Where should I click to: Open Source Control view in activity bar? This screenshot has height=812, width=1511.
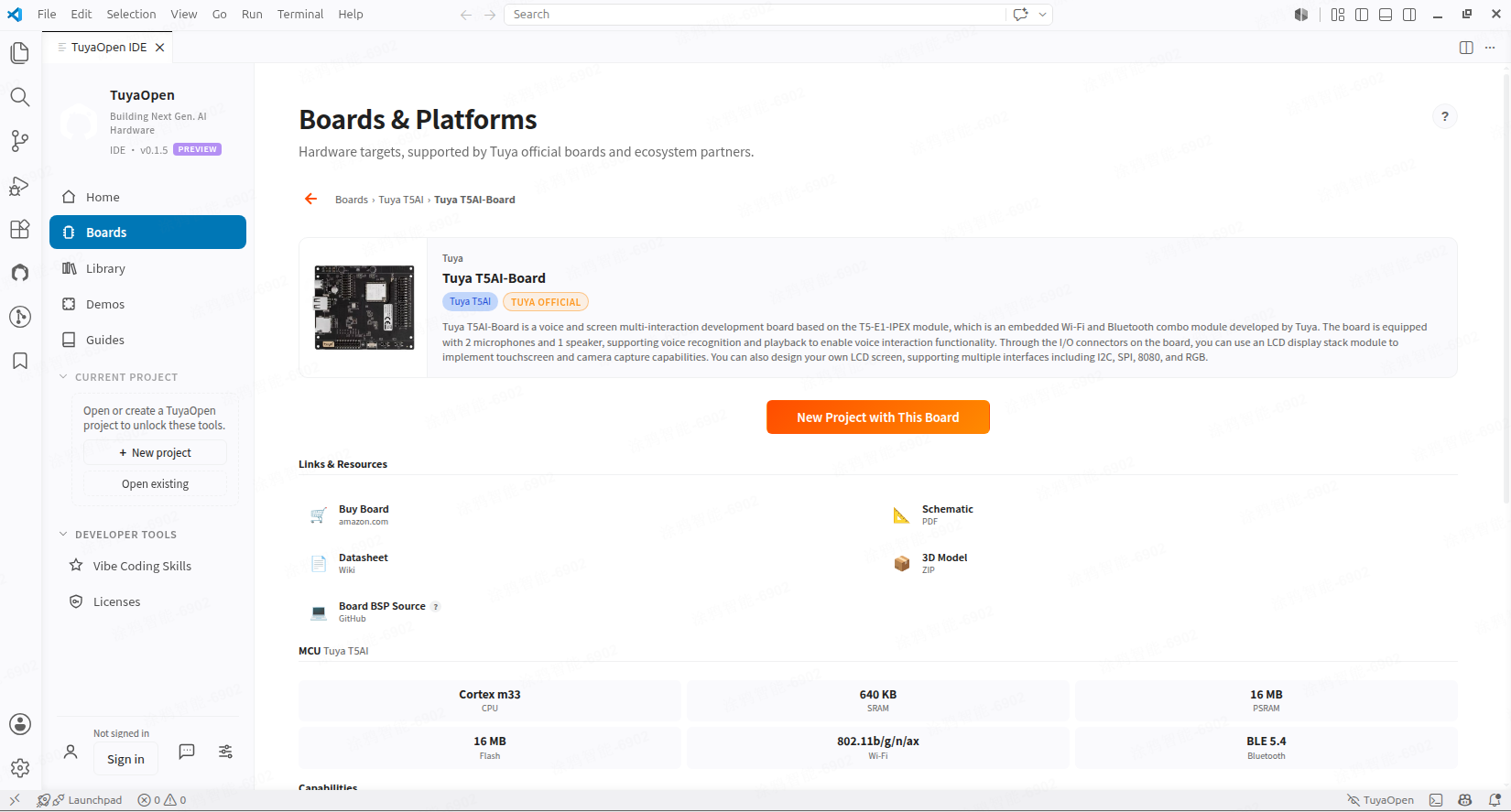pyautogui.click(x=20, y=141)
